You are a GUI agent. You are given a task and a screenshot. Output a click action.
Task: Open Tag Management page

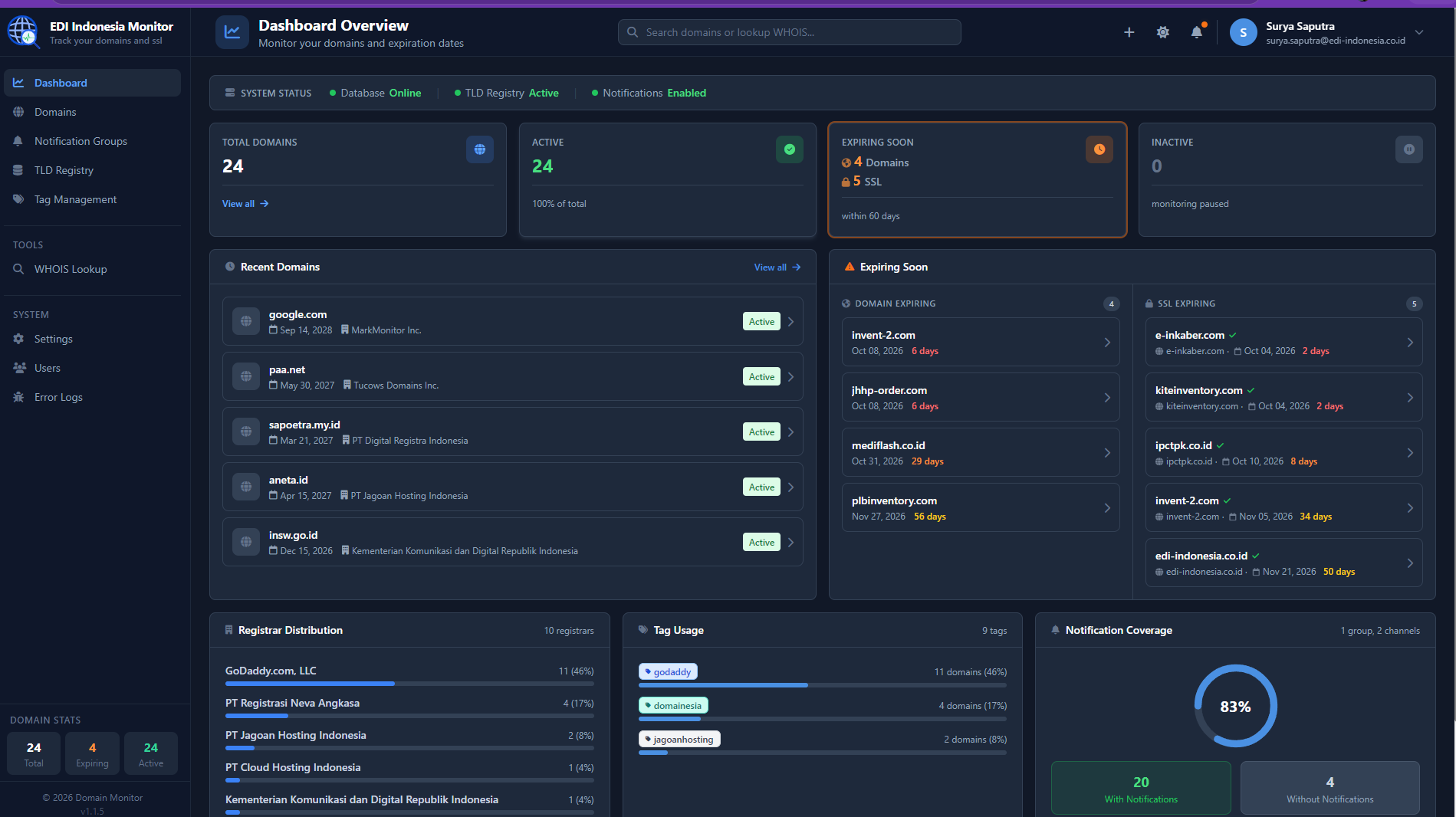click(x=93, y=199)
